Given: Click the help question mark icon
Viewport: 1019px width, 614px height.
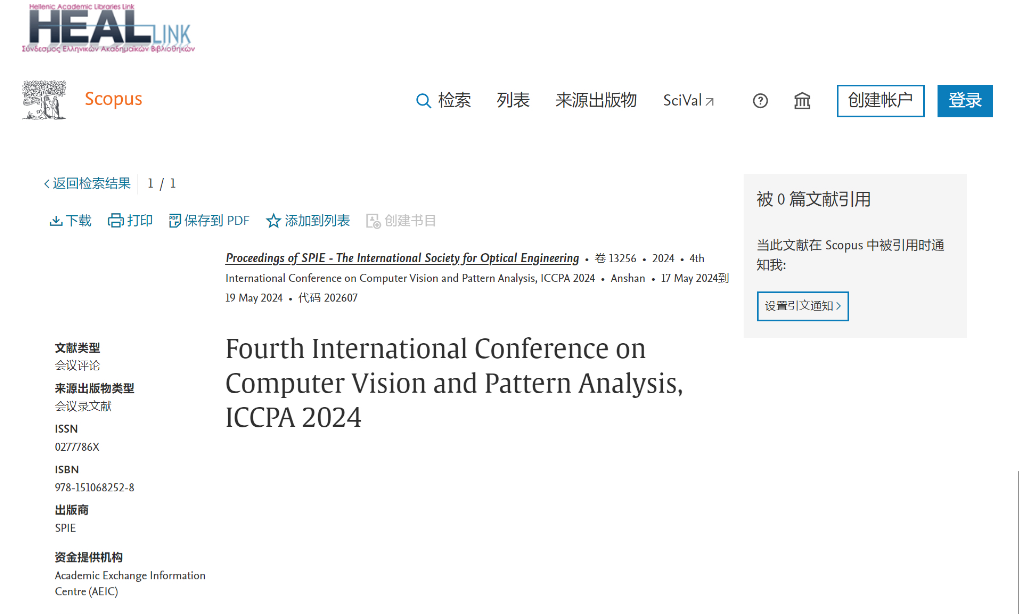Looking at the screenshot, I should [x=760, y=101].
